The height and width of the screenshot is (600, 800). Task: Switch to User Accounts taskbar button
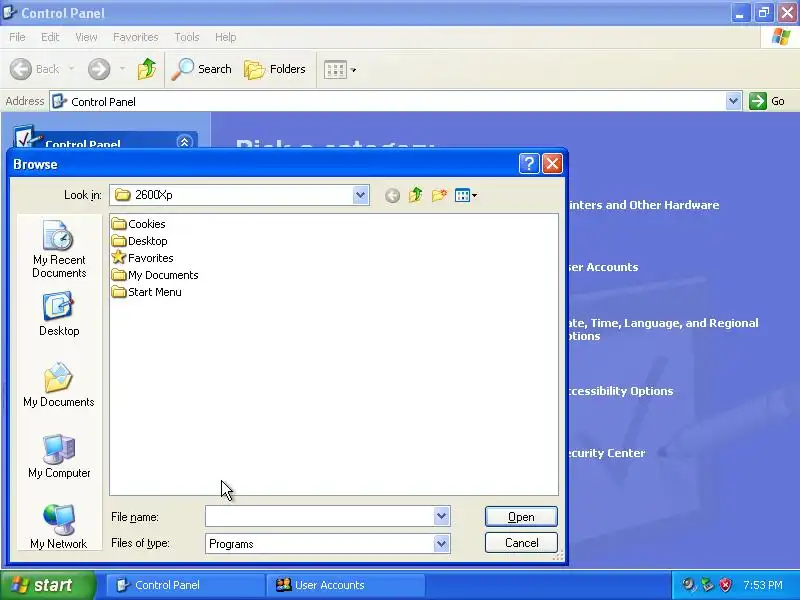point(345,585)
